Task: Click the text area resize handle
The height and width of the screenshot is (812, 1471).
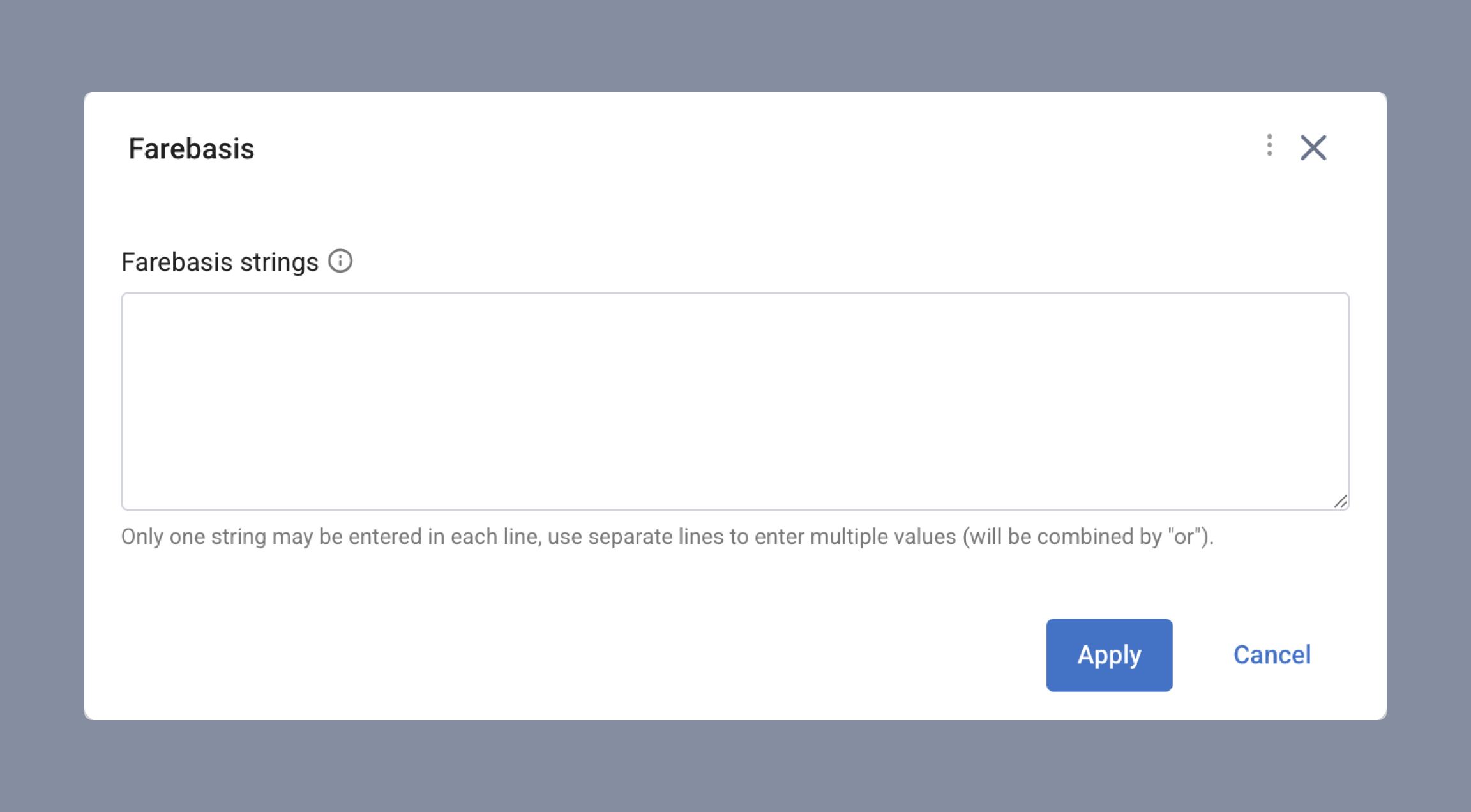Action: pyautogui.click(x=1340, y=502)
